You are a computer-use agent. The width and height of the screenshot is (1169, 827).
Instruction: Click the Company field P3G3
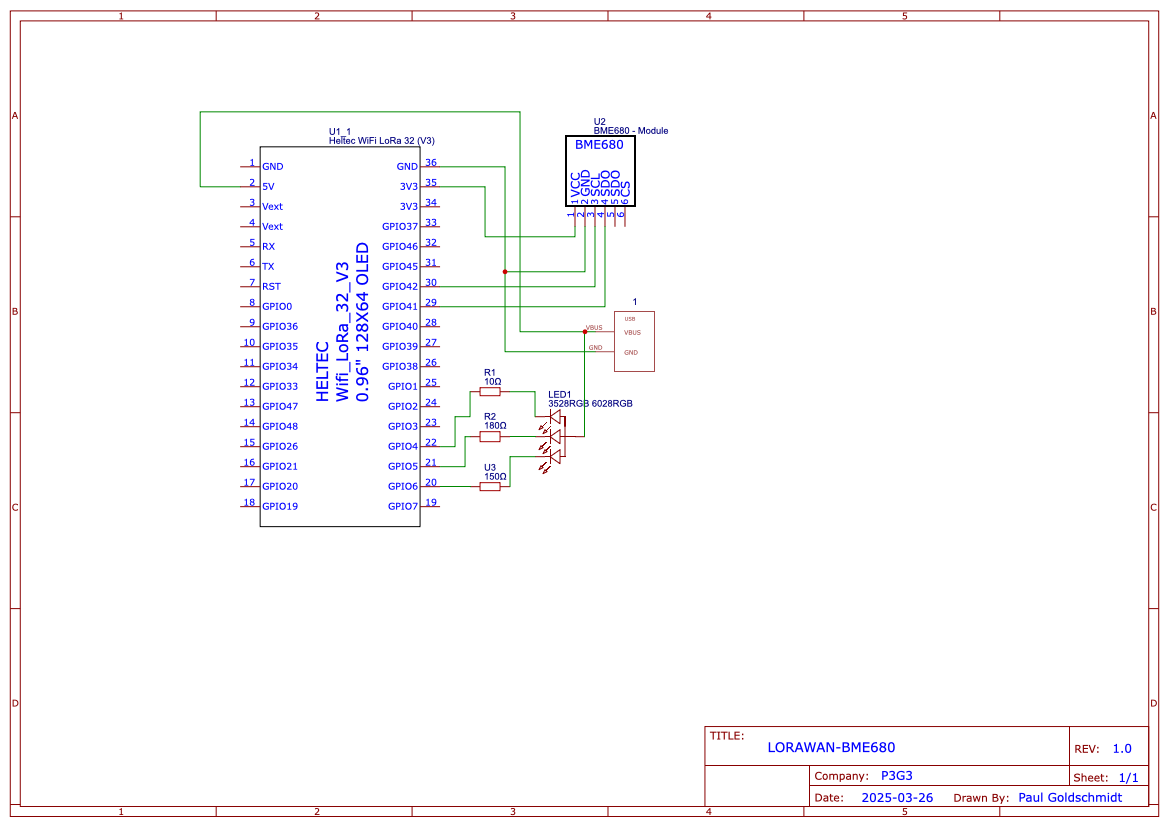point(896,775)
